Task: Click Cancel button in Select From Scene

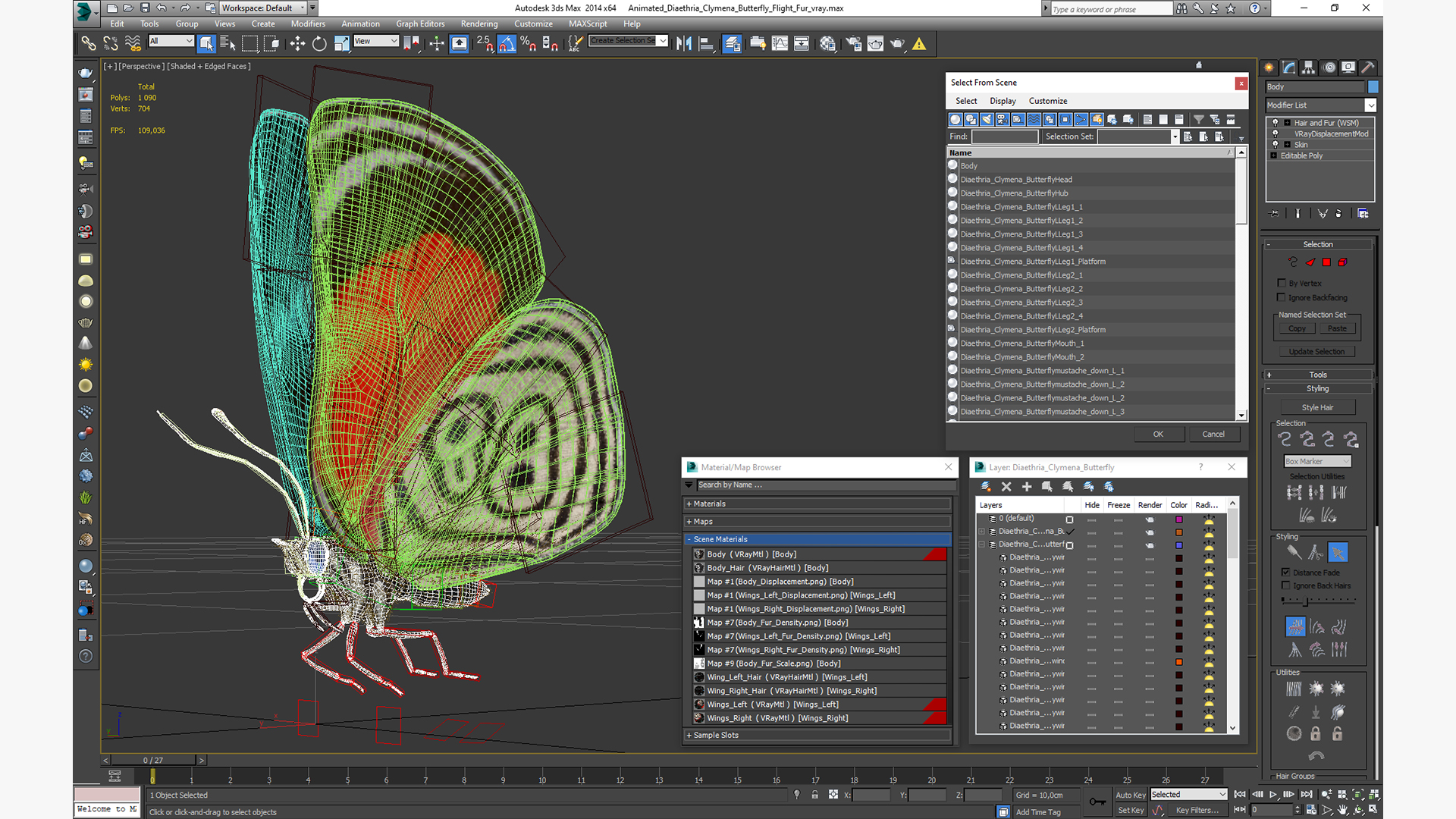Action: click(x=1214, y=433)
